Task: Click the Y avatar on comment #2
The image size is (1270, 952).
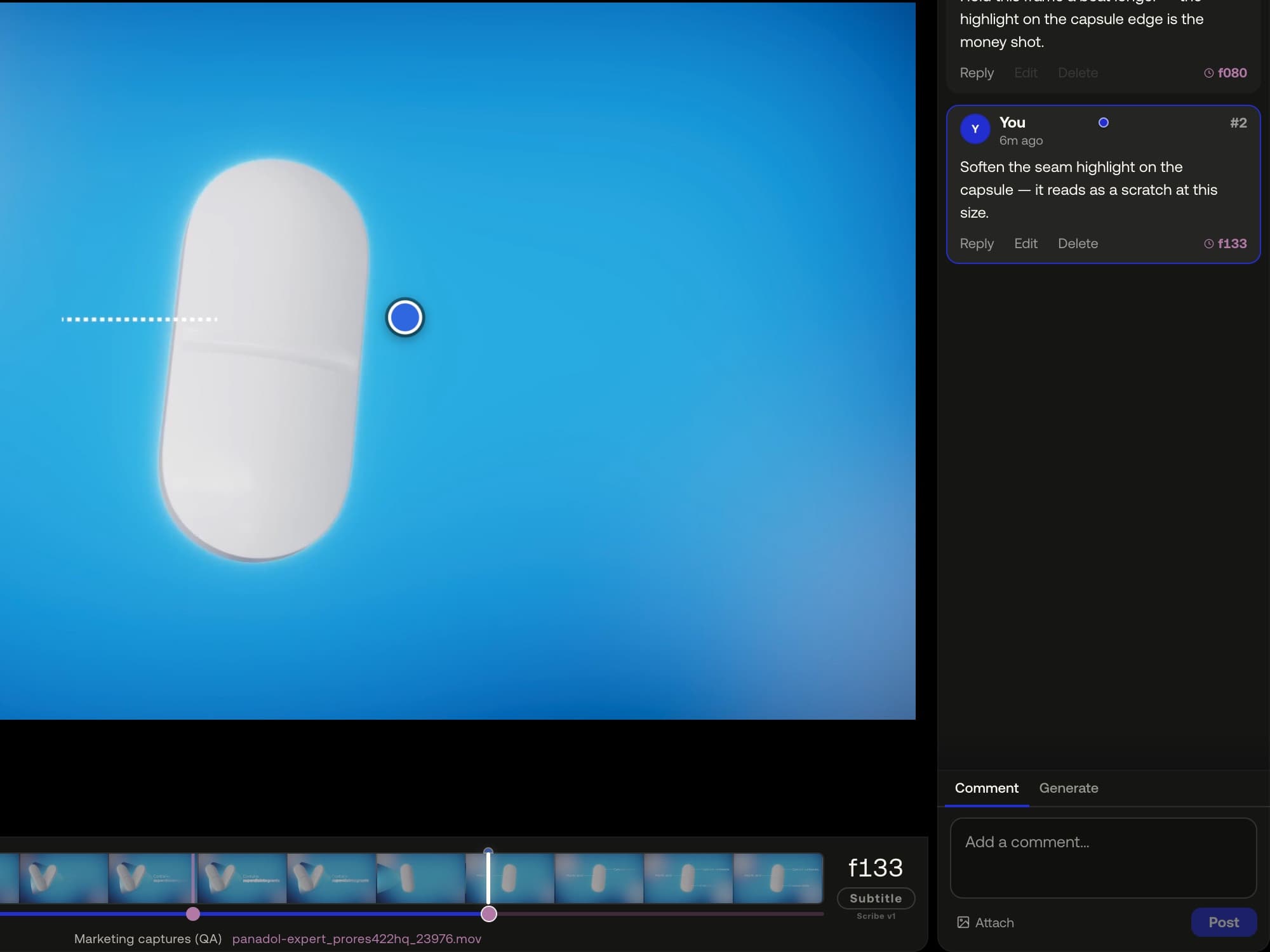Action: coord(975,129)
